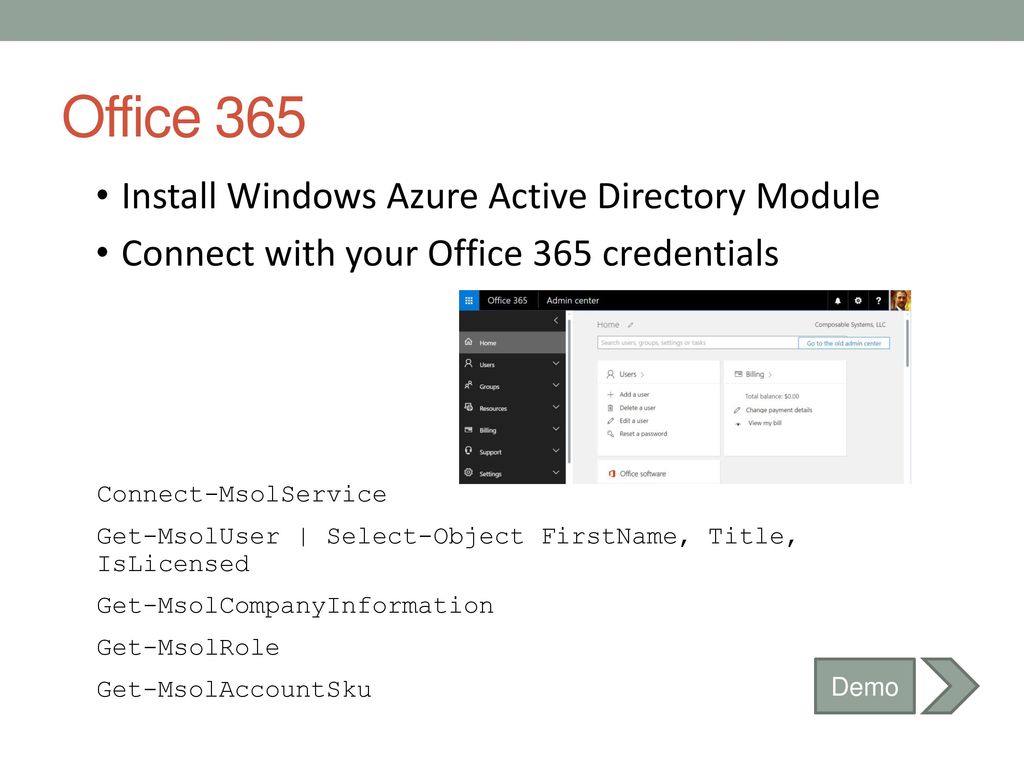1024x768 pixels.
Task: Open the app launcher waffle icon
Action: [x=469, y=300]
